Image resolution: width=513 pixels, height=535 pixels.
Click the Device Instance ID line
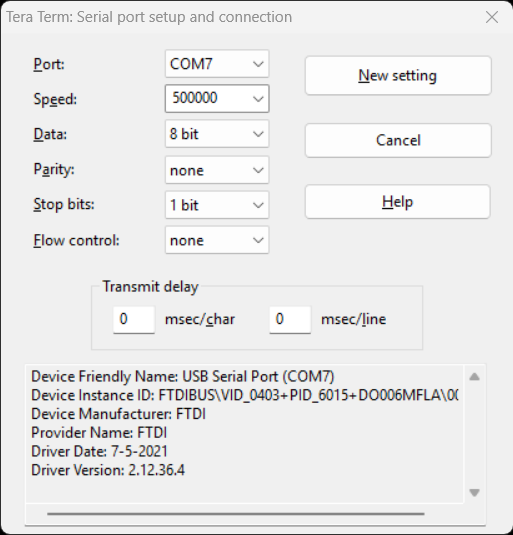(x=245, y=395)
